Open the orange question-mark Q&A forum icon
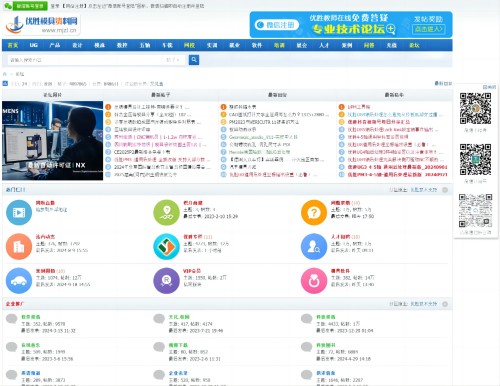This screenshot has height=386, width=500. click(x=314, y=212)
